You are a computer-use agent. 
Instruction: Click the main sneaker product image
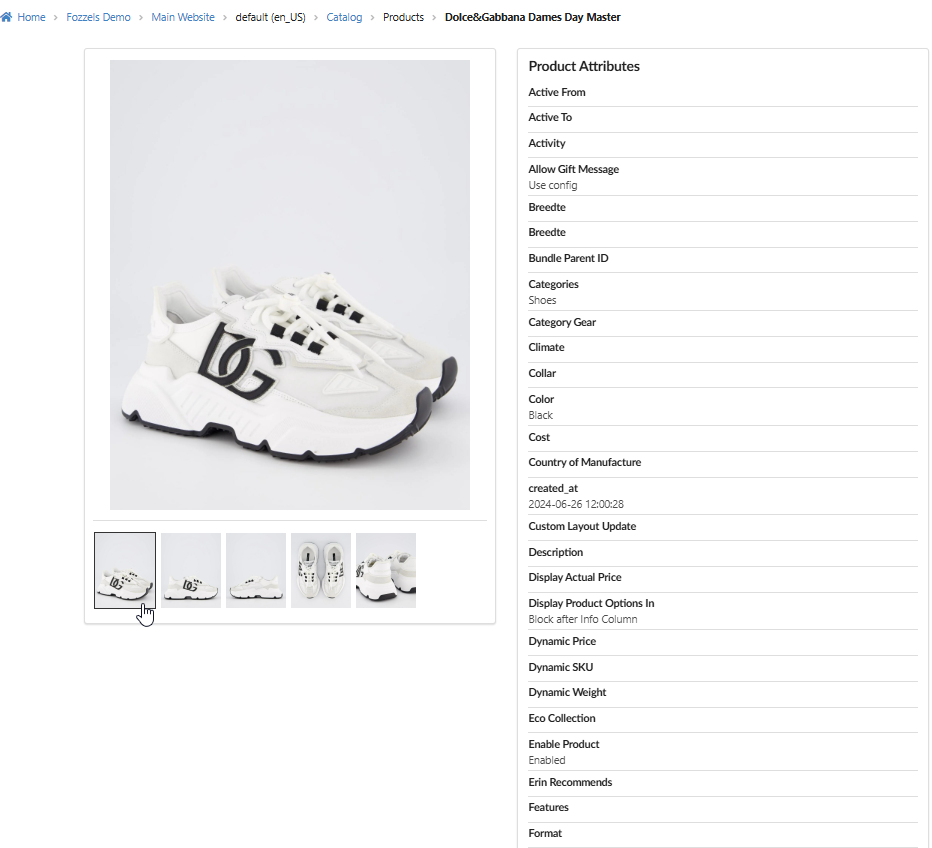coord(290,285)
